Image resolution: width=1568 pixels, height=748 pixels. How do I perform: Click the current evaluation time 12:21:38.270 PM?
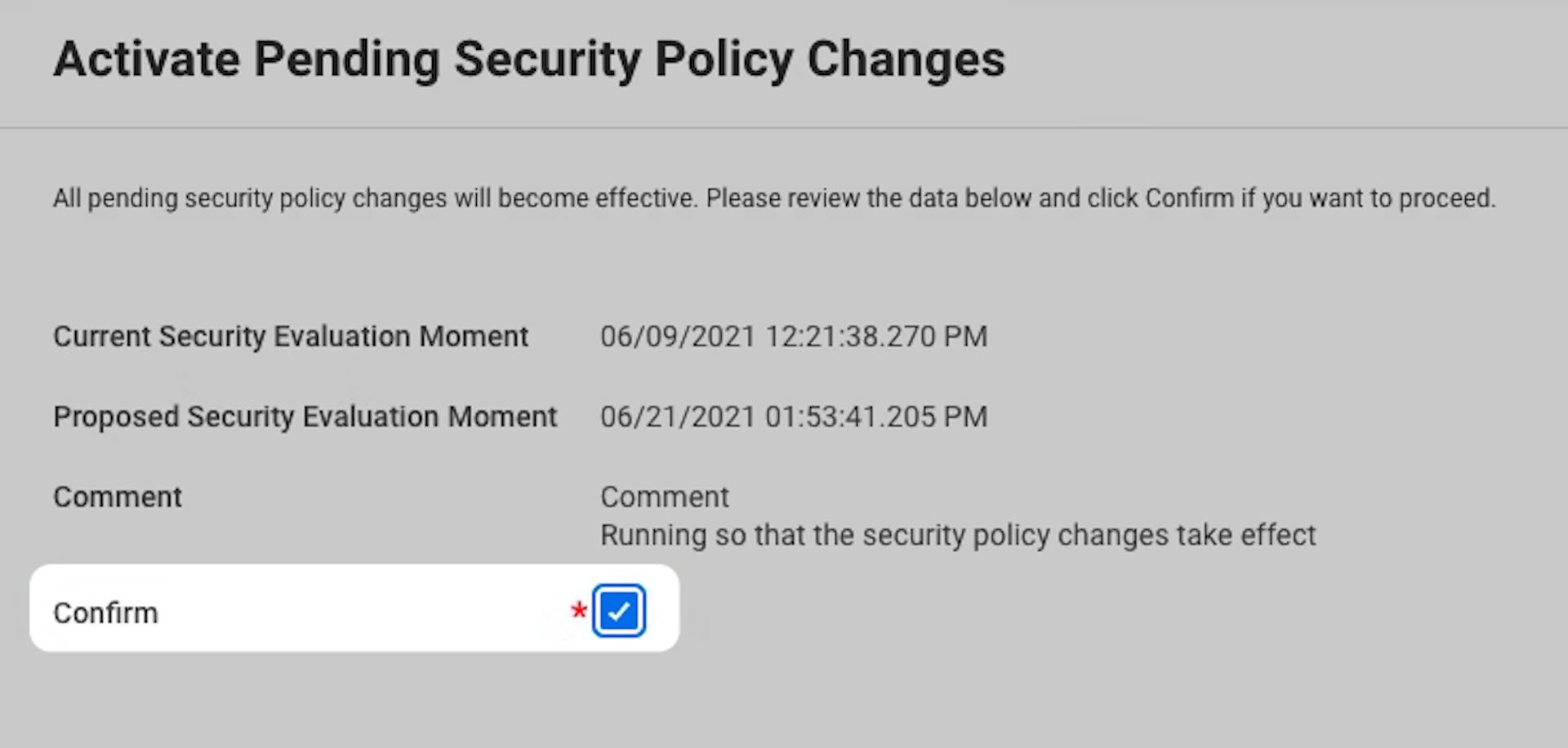pos(875,336)
